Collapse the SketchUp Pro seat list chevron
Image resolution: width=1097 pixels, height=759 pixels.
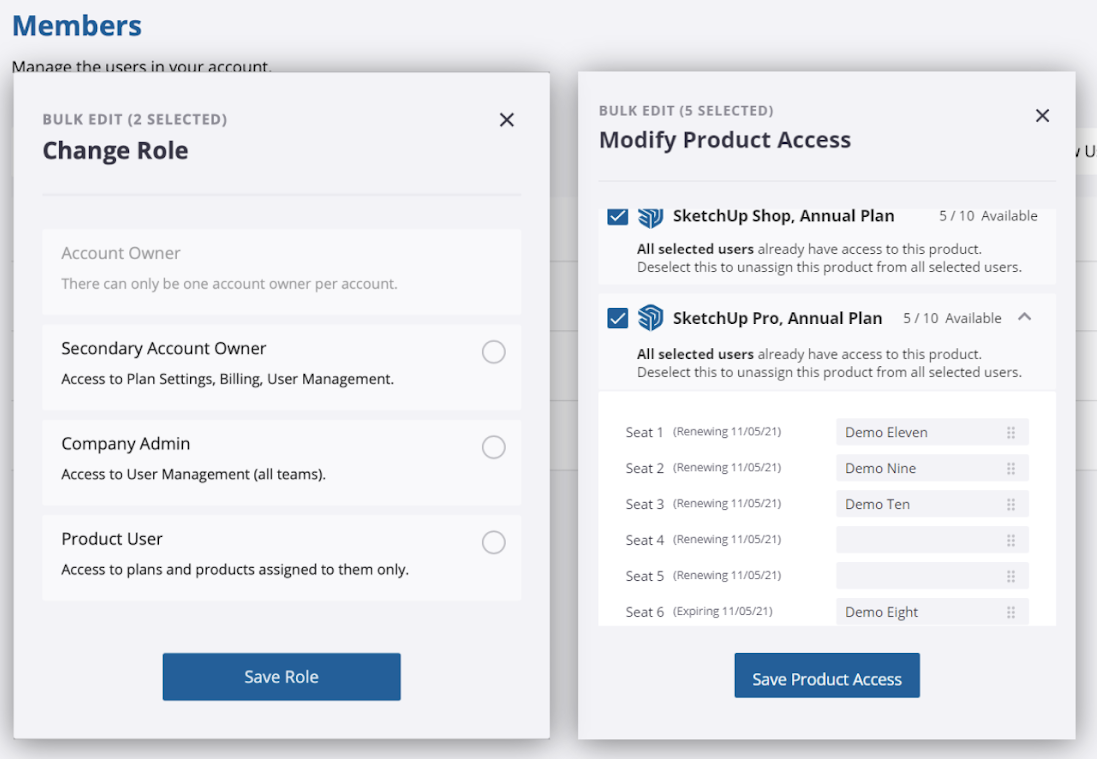(1024, 317)
